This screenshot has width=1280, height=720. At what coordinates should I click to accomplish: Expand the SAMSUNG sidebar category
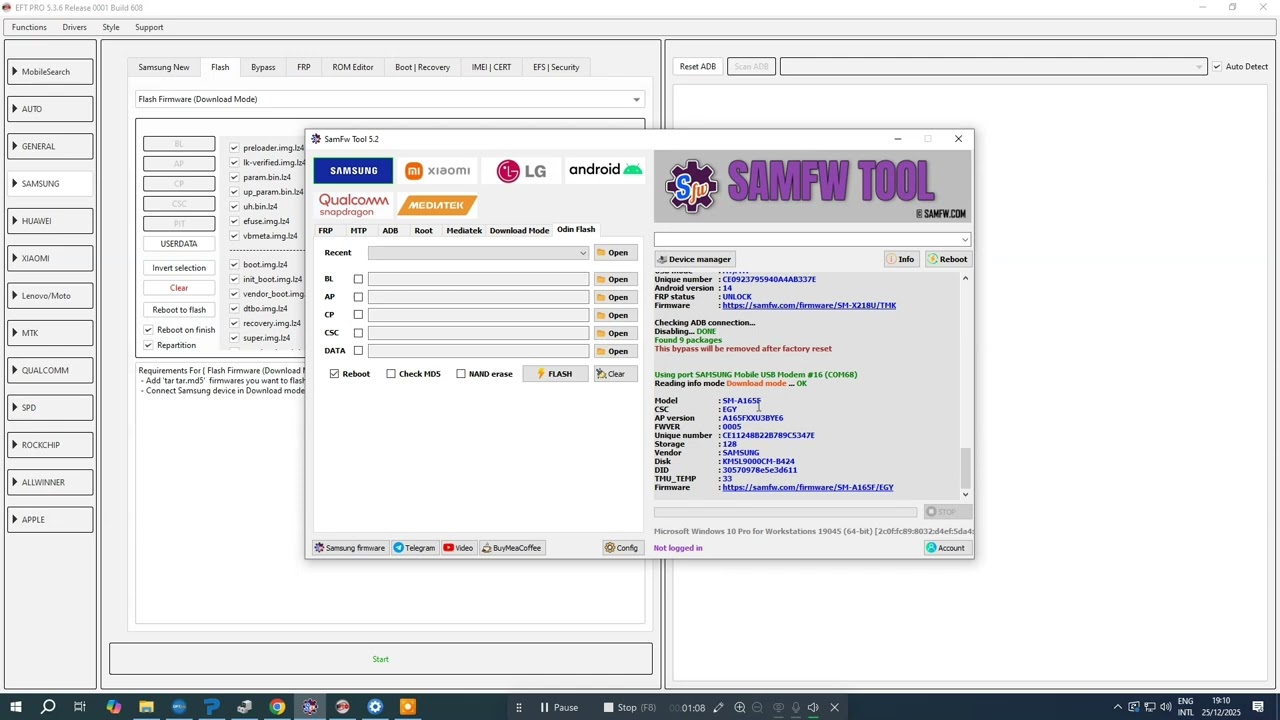[50, 184]
